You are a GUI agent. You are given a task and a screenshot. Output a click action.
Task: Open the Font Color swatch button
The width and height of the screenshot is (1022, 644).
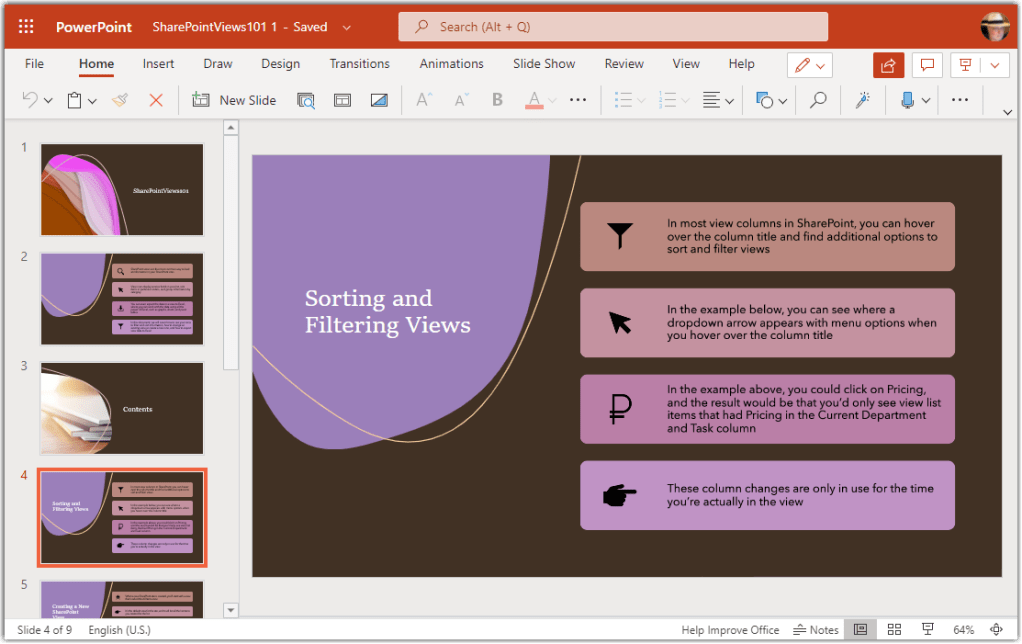[x=535, y=100]
